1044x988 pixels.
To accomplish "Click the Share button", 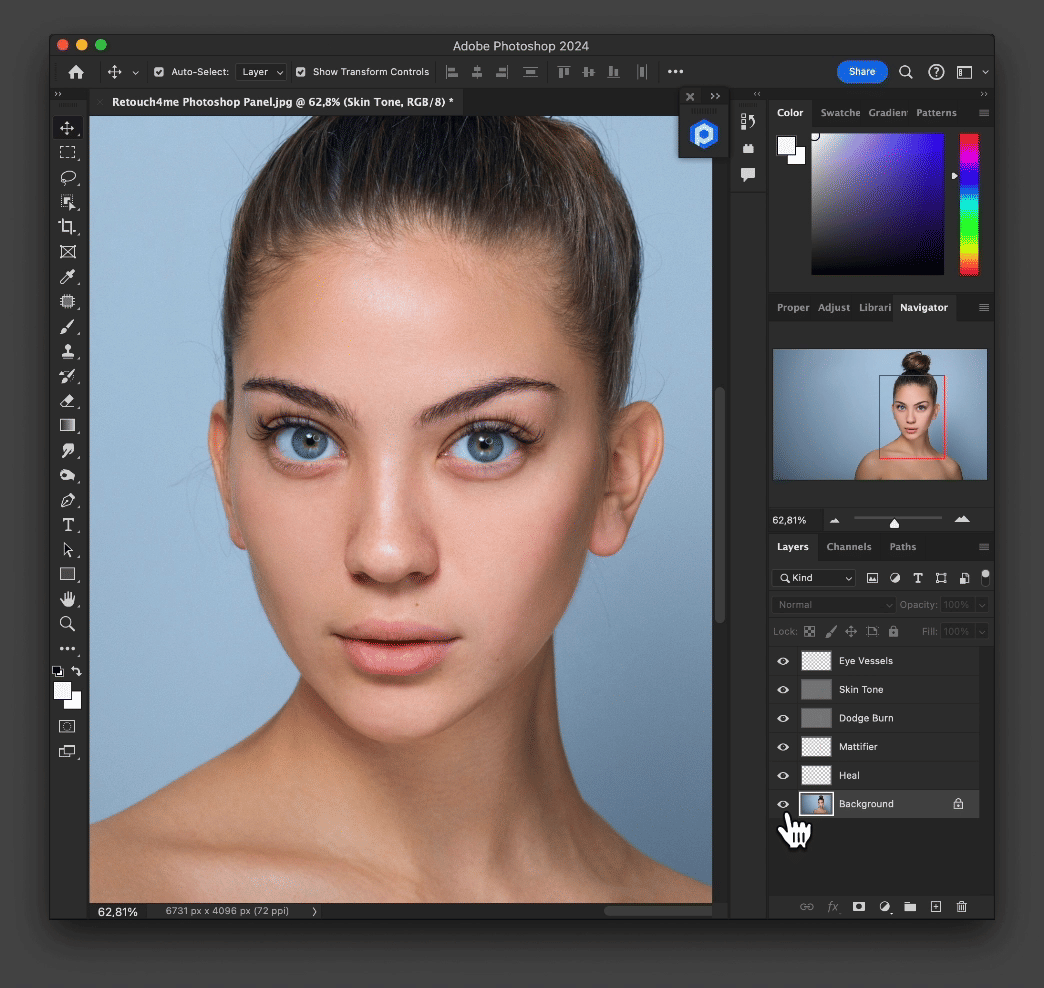I will (861, 72).
